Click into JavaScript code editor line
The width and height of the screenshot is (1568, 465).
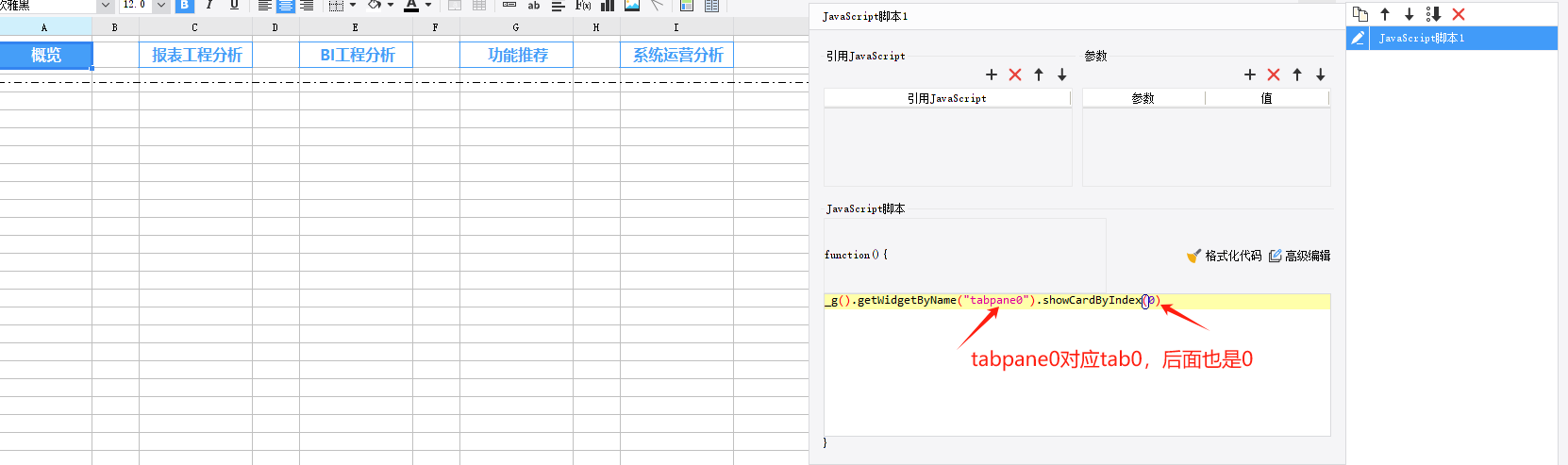(1077, 301)
